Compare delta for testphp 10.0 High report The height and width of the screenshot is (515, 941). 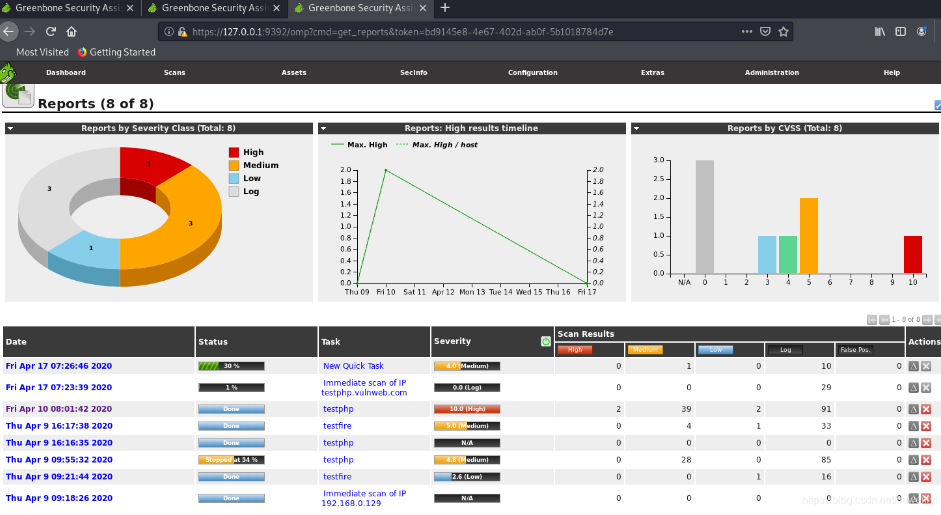click(913, 409)
